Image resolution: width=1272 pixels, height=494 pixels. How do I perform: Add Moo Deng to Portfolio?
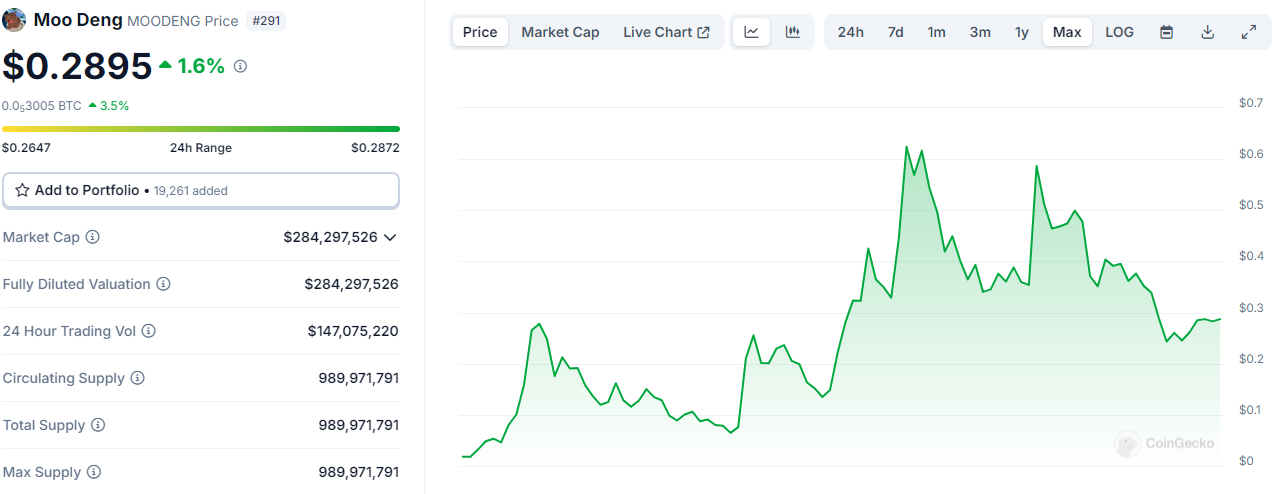(x=201, y=190)
